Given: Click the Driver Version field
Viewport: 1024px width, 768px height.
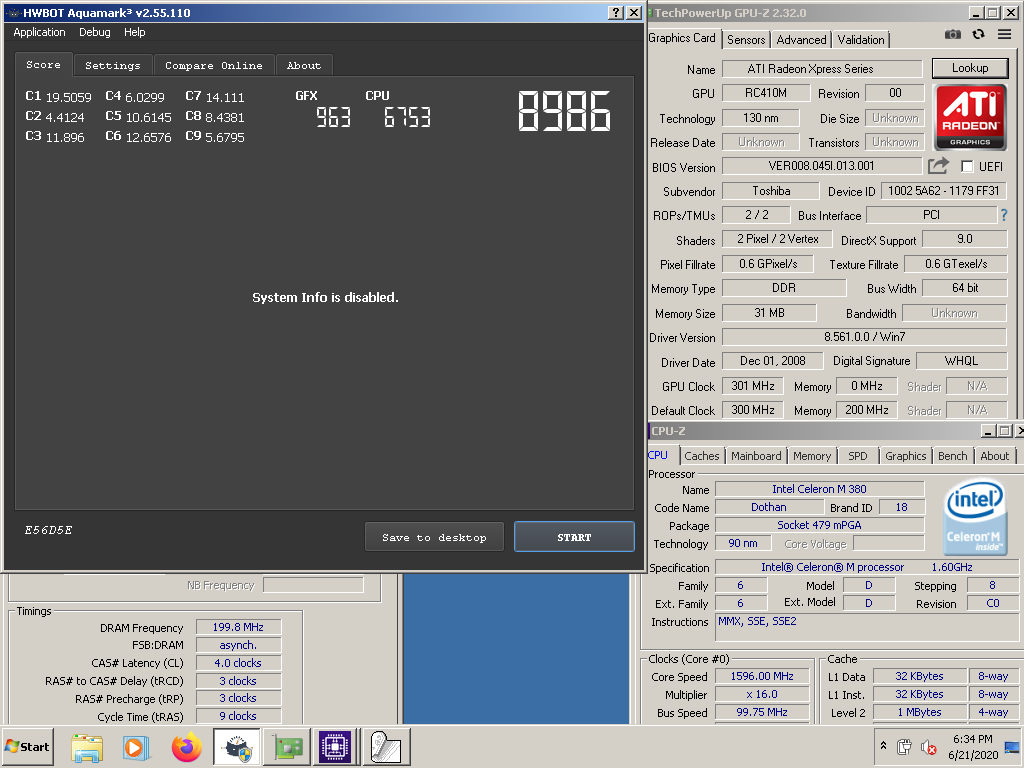Looking at the screenshot, I should [864, 337].
